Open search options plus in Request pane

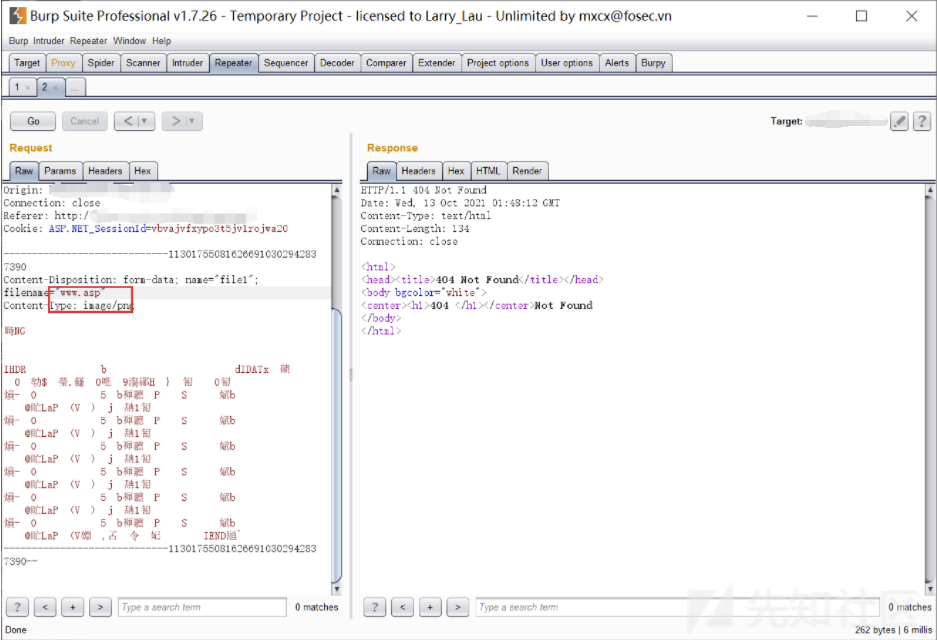point(72,607)
